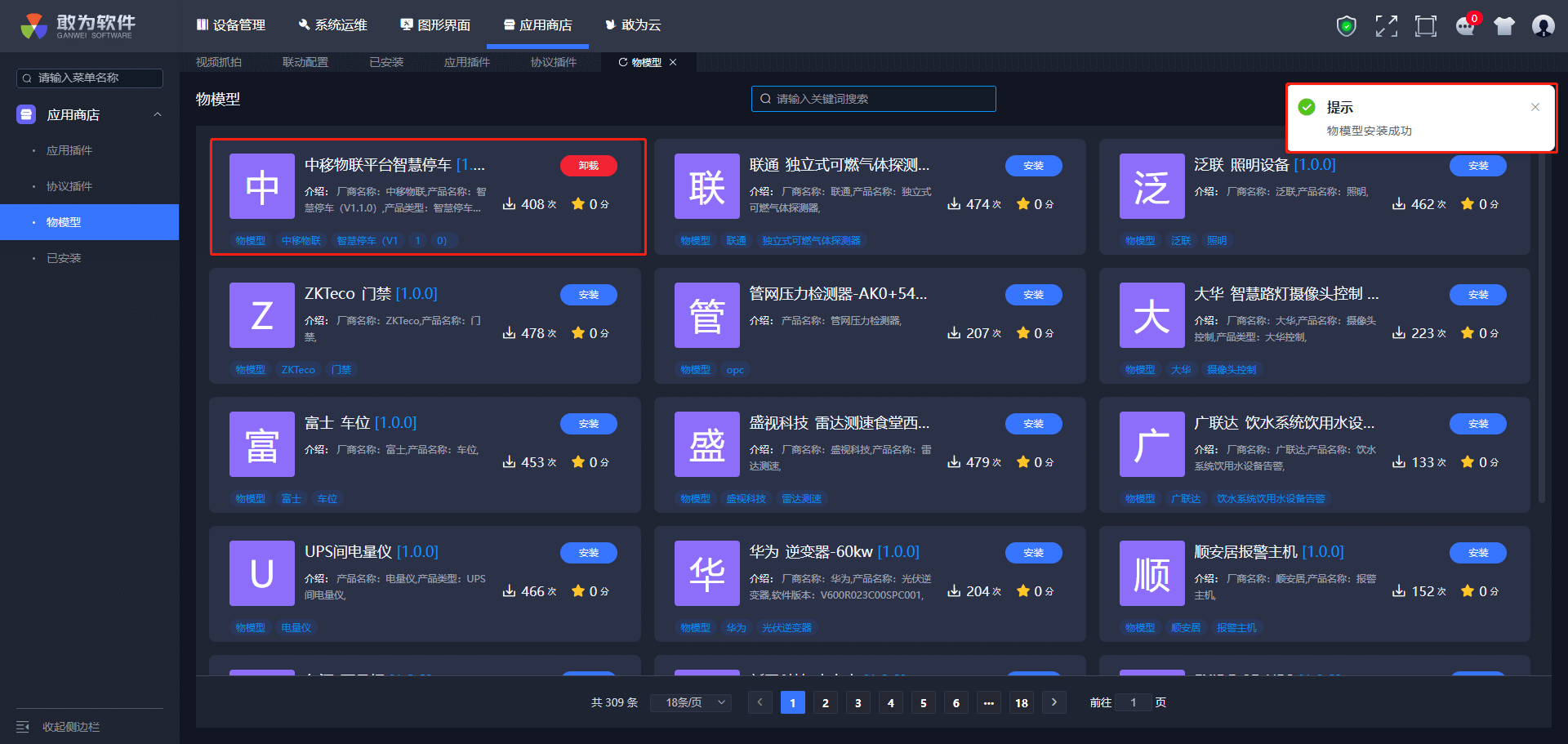The height and width of the screenshot is (744, 1568).
Task: Dismiss the 提示 success notification
Action: tap(1535, 107)
